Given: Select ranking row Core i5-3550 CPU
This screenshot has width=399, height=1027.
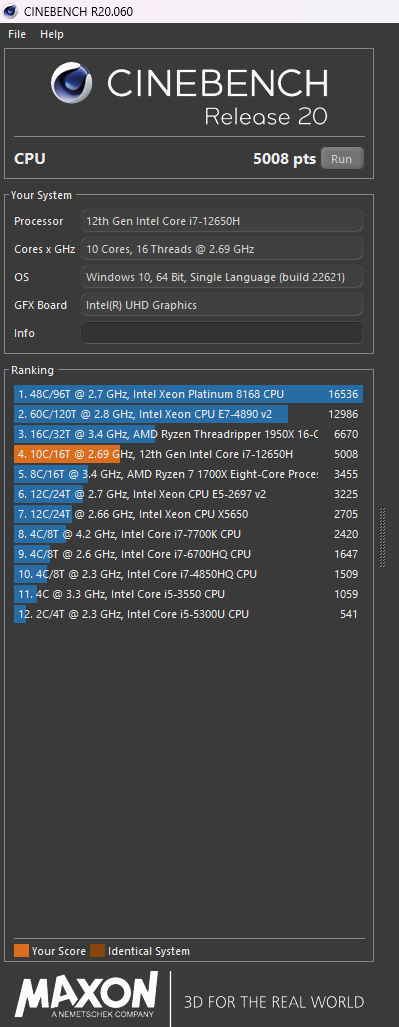Looking at the screenshot, I should click(188, 594).
